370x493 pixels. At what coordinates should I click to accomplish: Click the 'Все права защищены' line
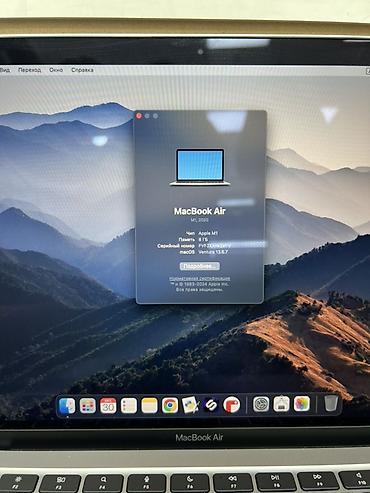[x=200, y=290]
